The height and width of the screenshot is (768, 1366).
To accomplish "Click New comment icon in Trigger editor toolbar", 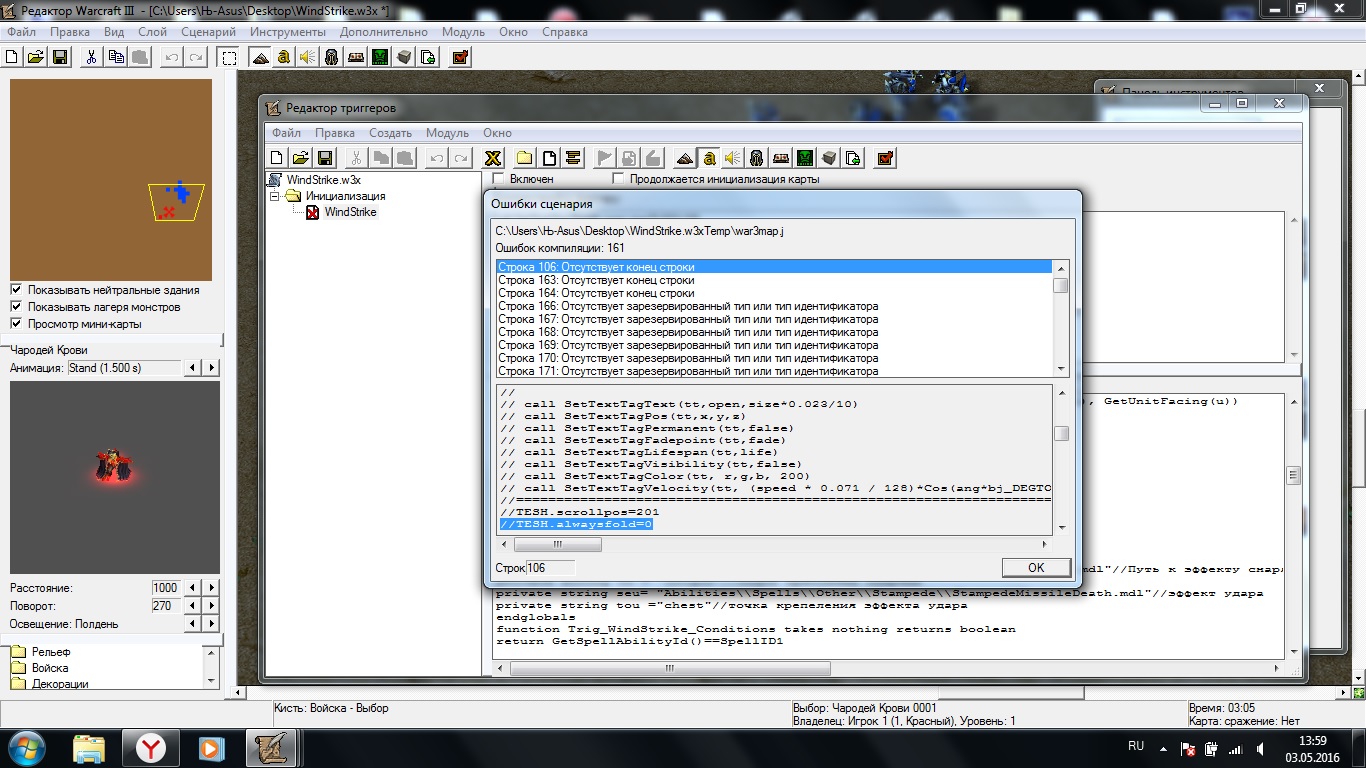I will pos(573,158).
